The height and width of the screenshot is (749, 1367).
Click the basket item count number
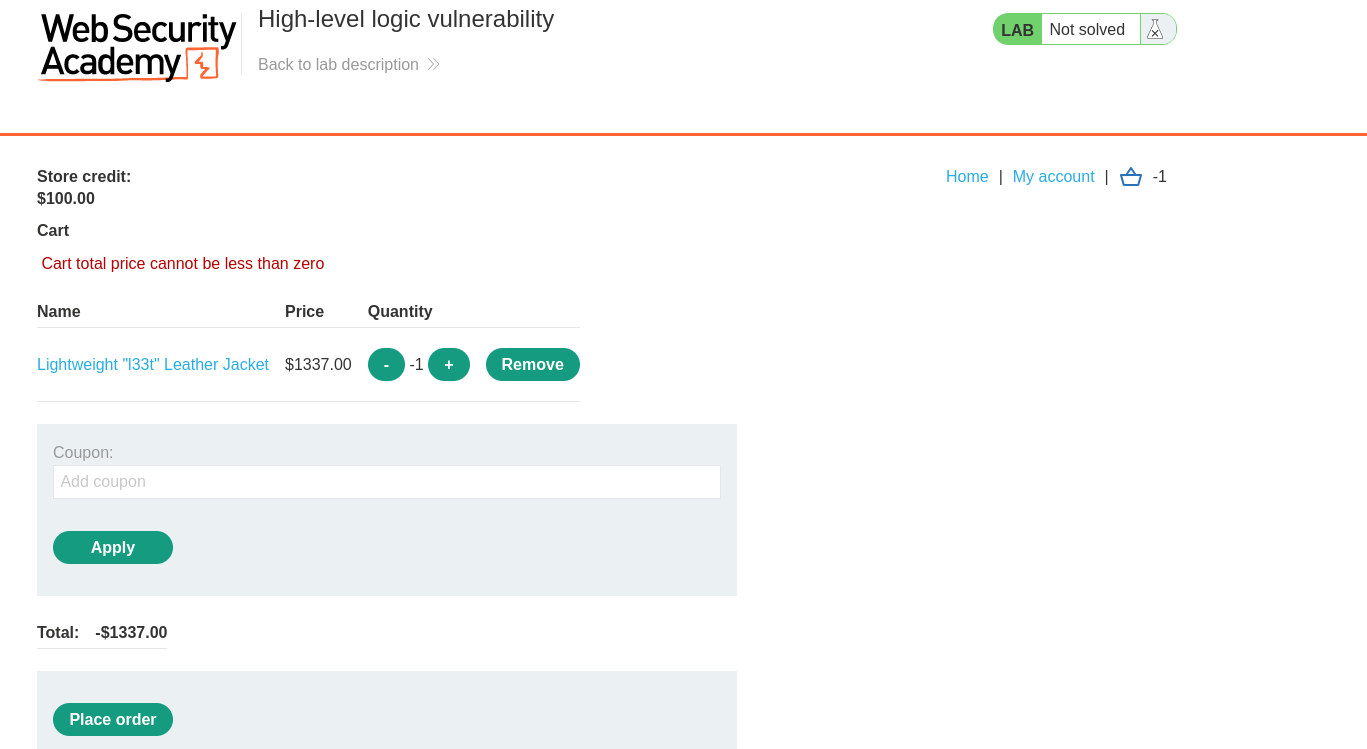pos(1160,177)
